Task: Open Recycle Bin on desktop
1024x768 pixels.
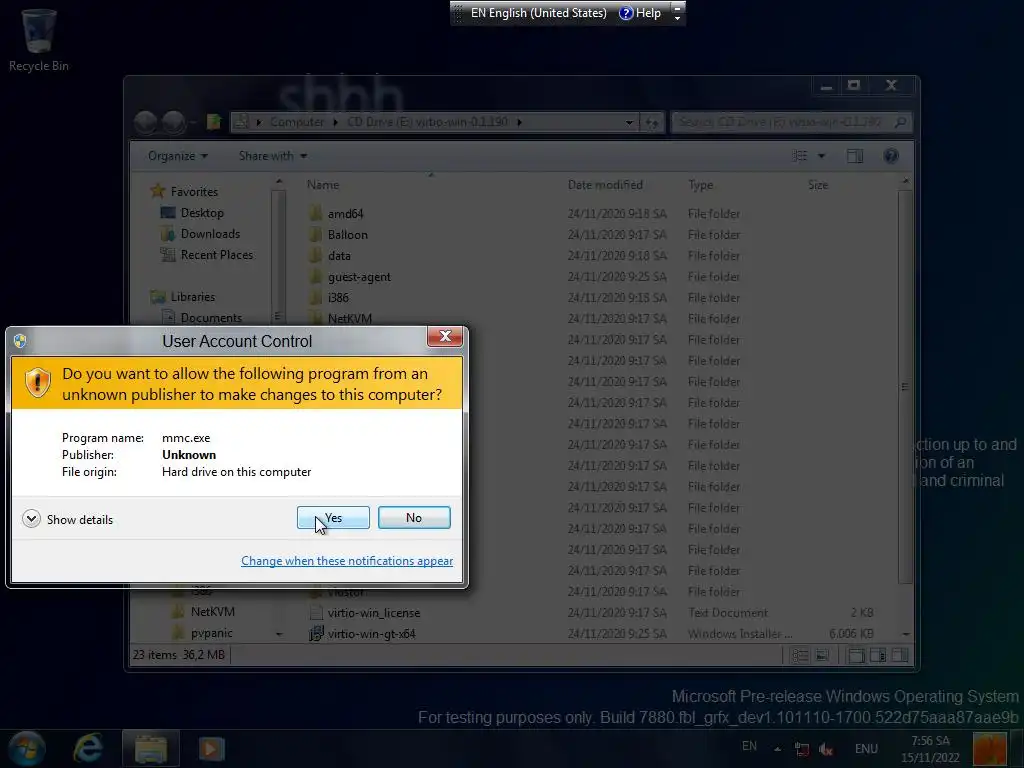Action: 39,39
